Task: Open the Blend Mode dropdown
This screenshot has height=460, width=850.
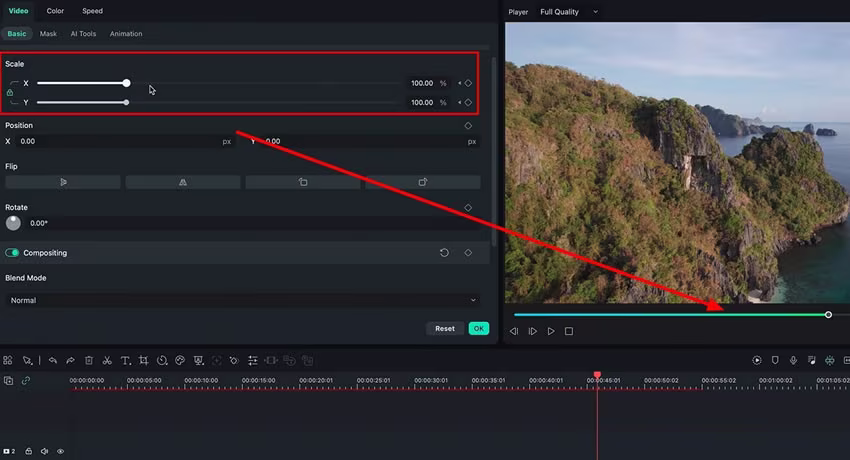Action: (x=243, y=300)
